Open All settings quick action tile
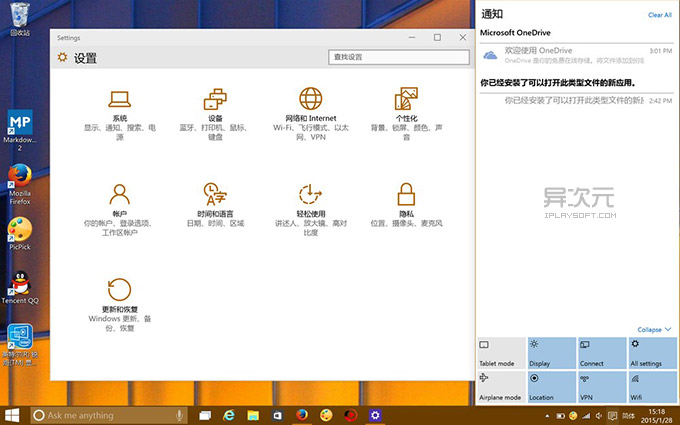680x425 pixels. (653, 353)
